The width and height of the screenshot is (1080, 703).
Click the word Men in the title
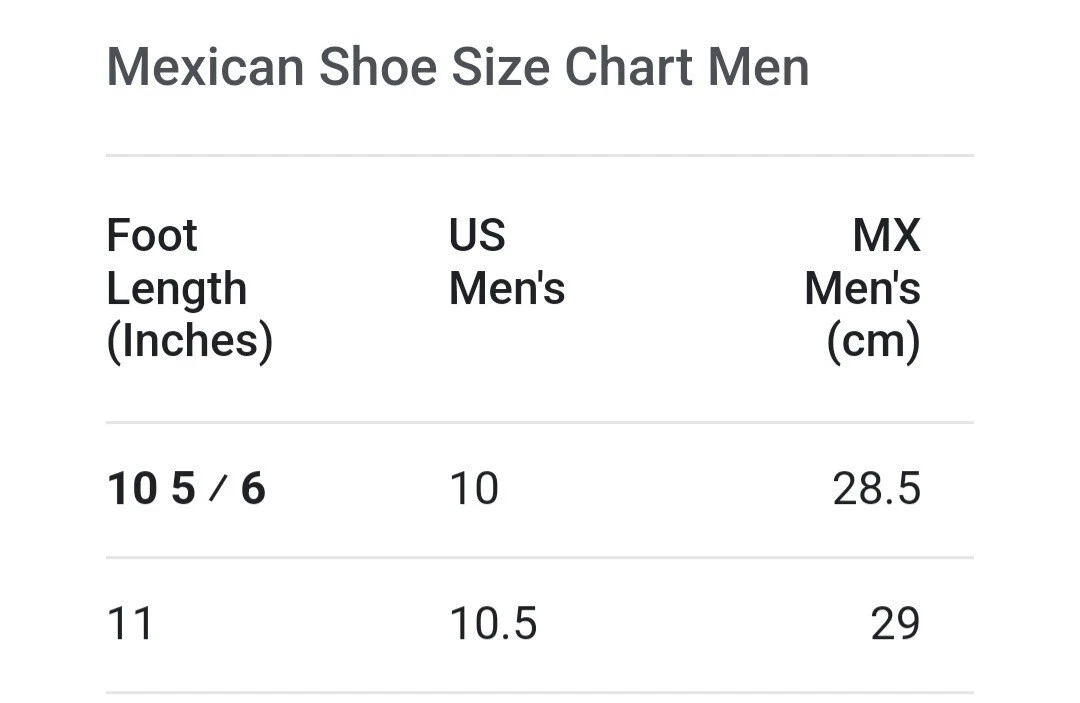click(x=759, y=67)
